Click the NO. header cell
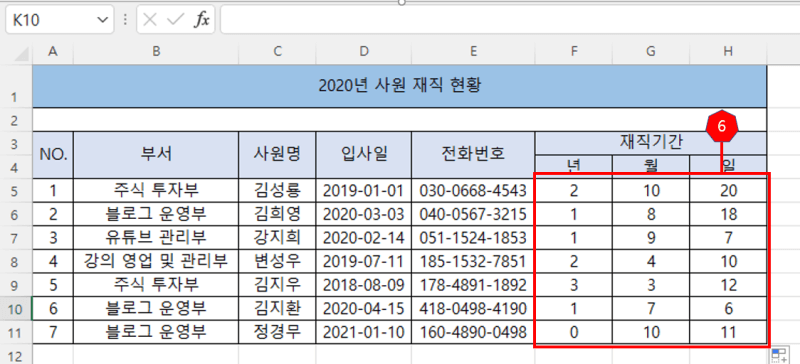Image resolution: width=800 pixels, height=364 pixels. [53, 155]
